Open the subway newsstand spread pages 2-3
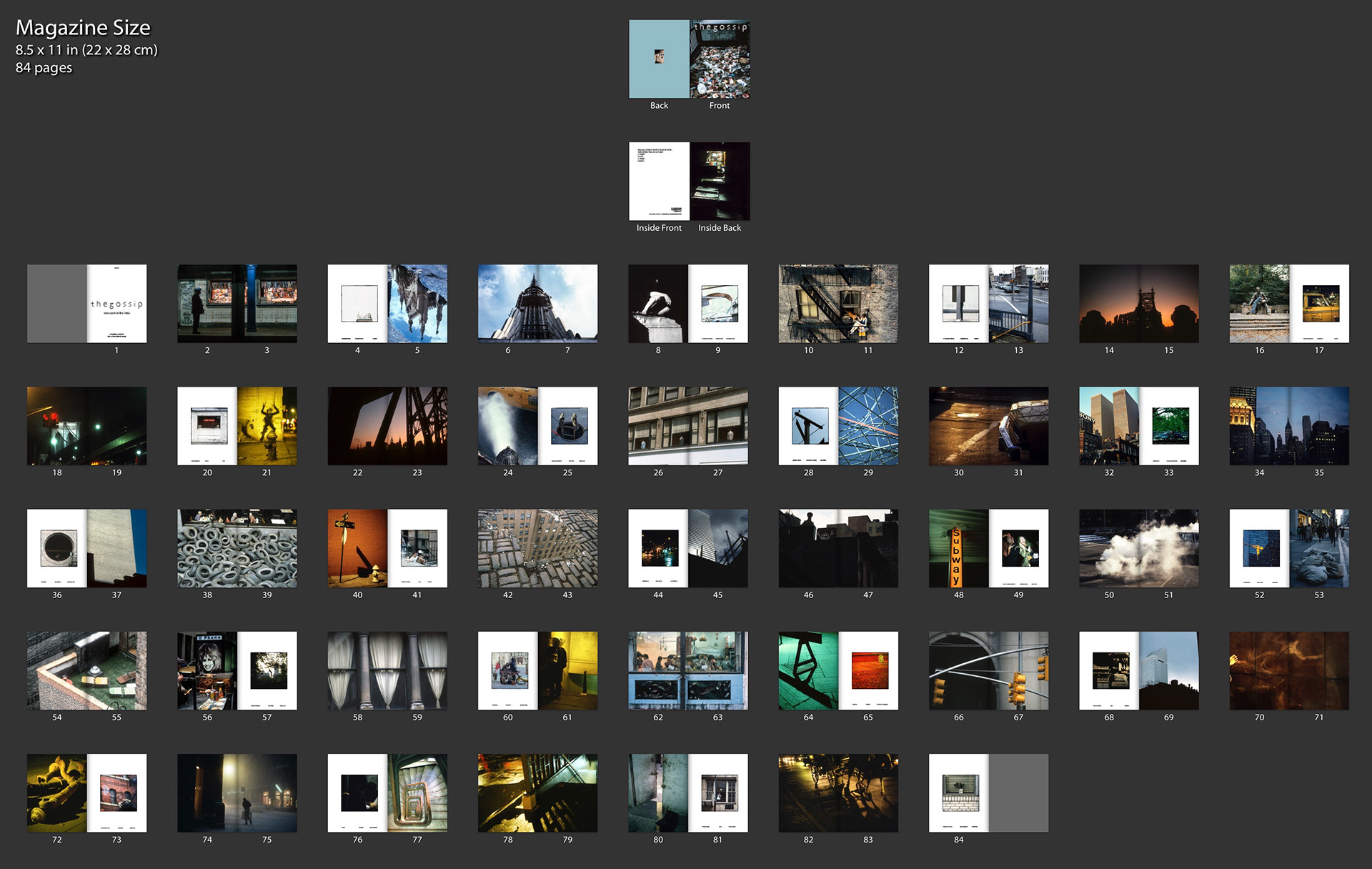The width and height of the screenshot is (1372, 869). [237, 304]
